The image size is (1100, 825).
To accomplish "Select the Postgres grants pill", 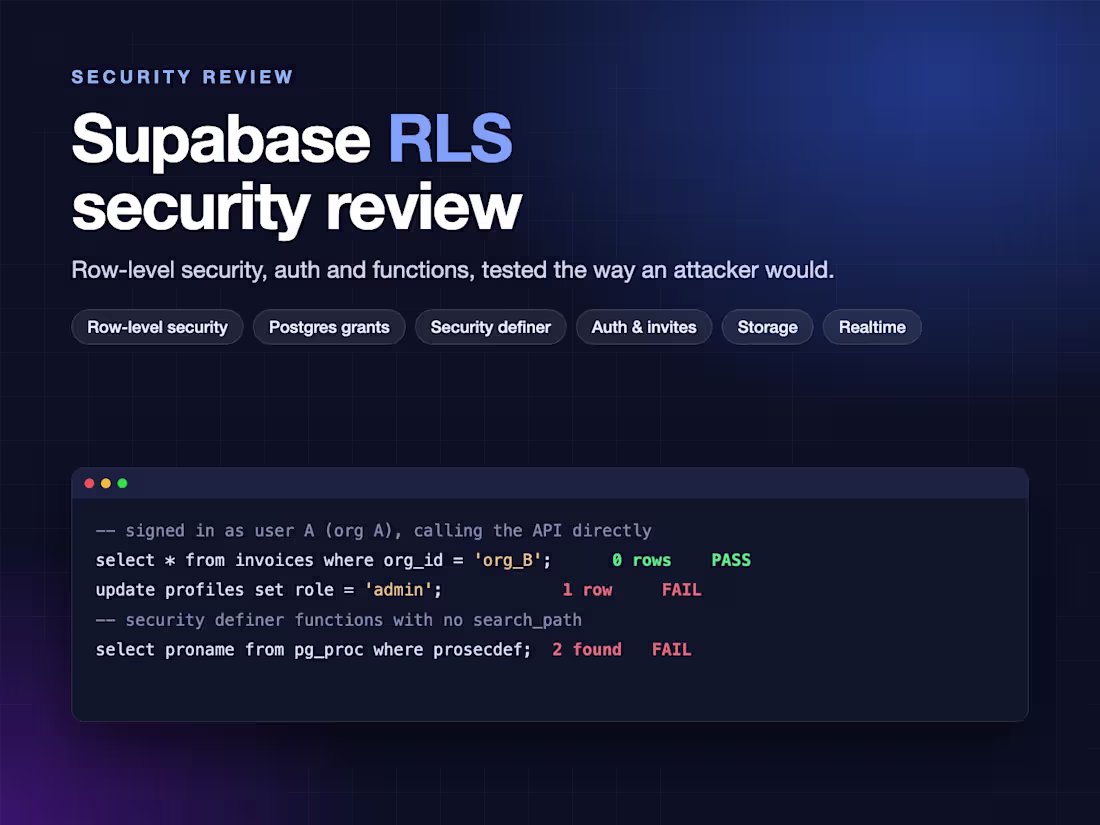I will pyautogui.click(x=329, y=327).
